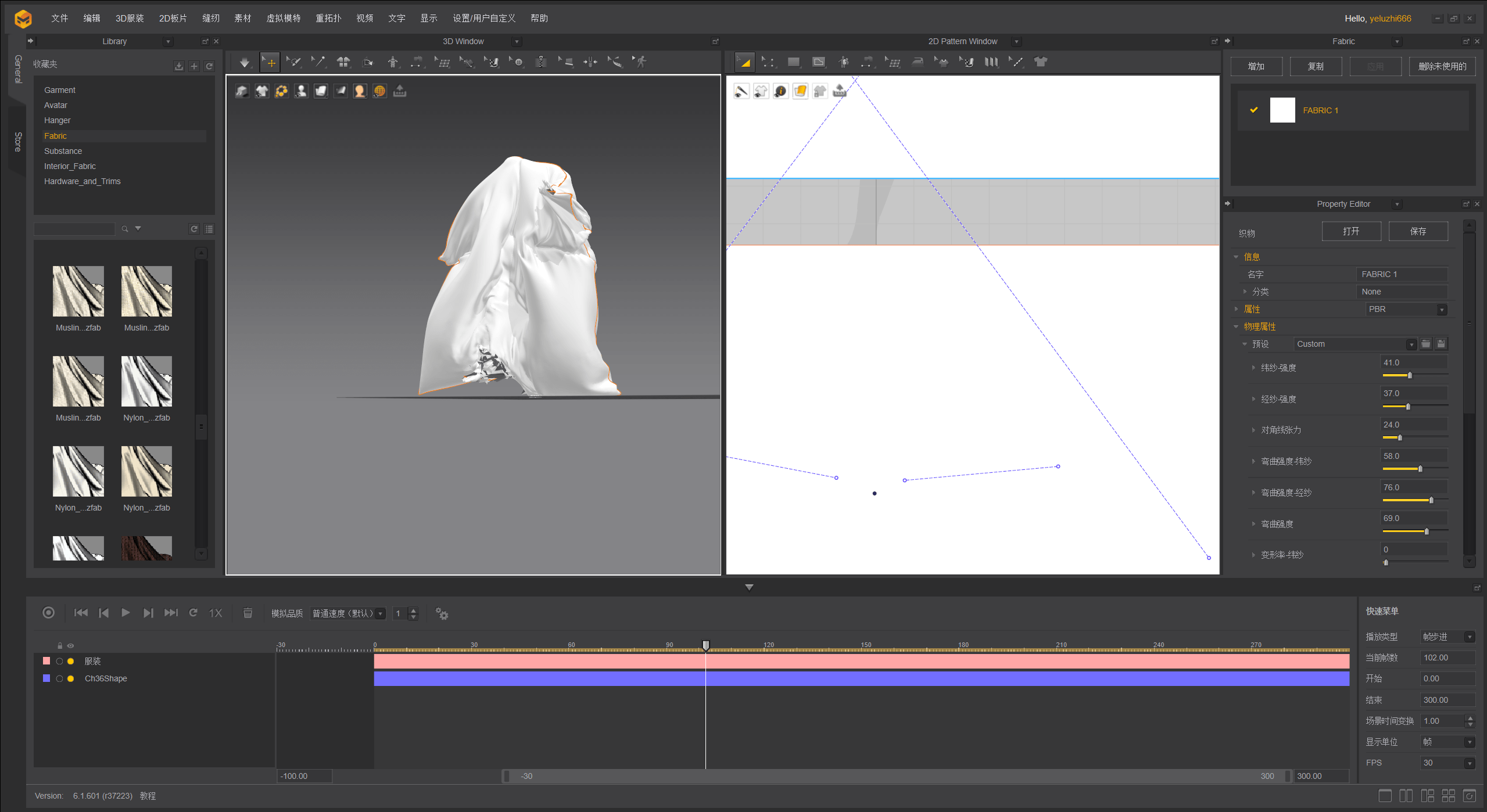
Task: Select the button placement tool icon
Action: point(517,62)
